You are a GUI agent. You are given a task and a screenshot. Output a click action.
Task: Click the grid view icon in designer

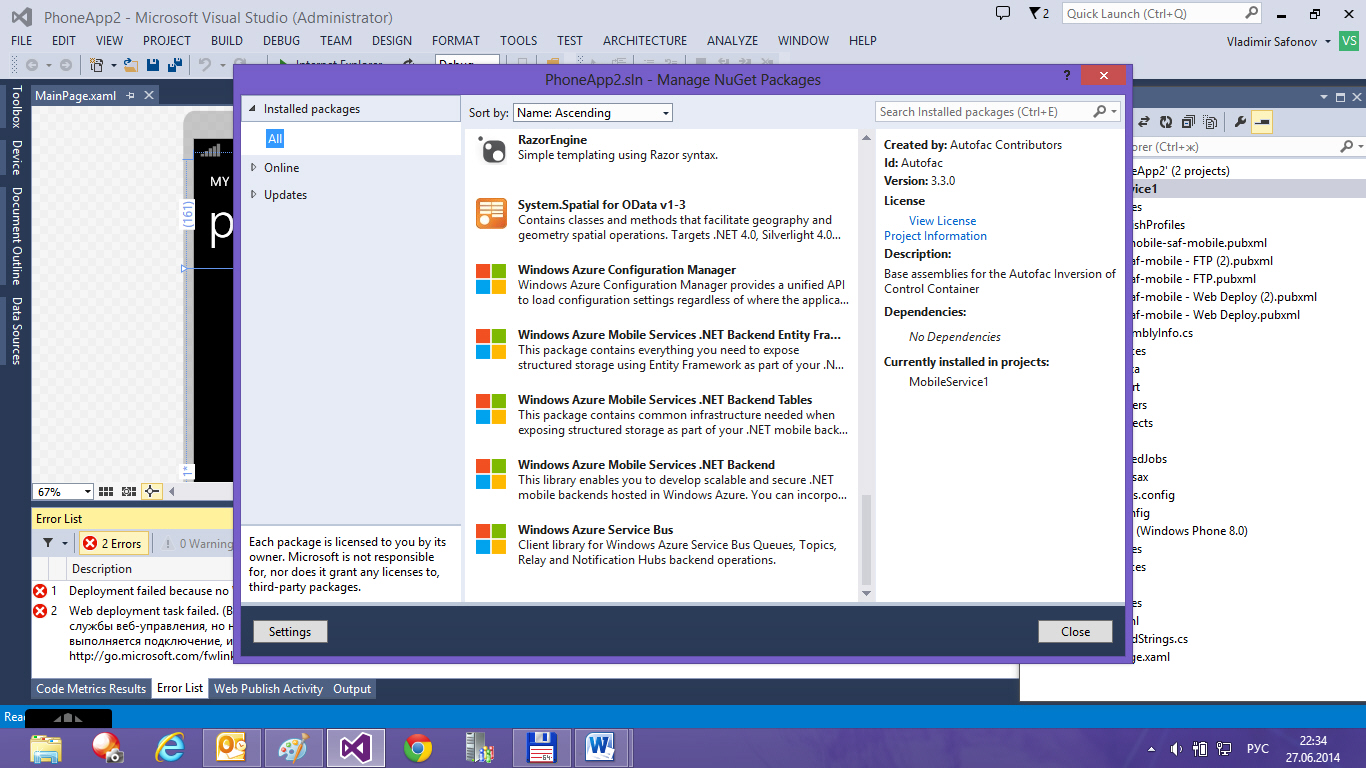(x=106, y=491)
